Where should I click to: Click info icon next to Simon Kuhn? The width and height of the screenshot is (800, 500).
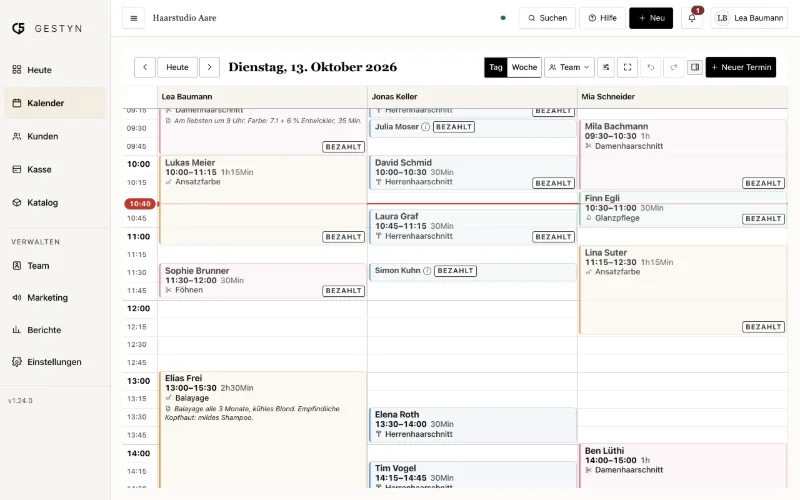click(427, 270)
